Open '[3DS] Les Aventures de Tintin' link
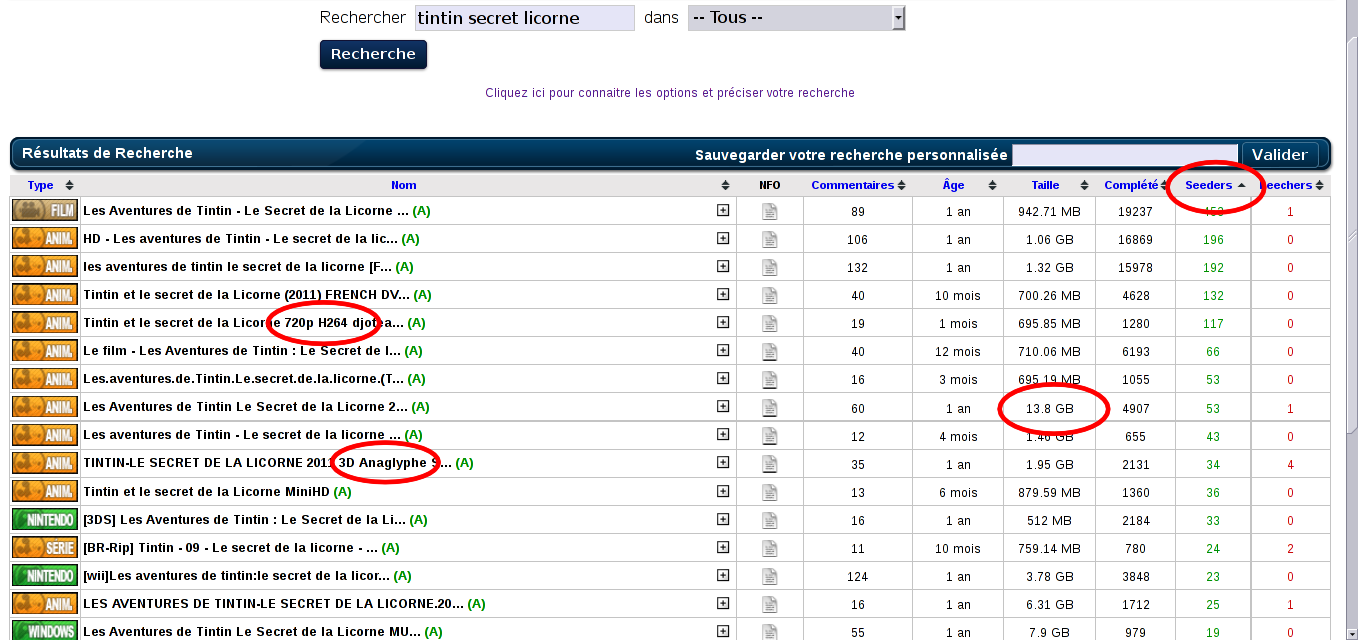Screen dimensions: 1359x640 [x=244, y=519]
